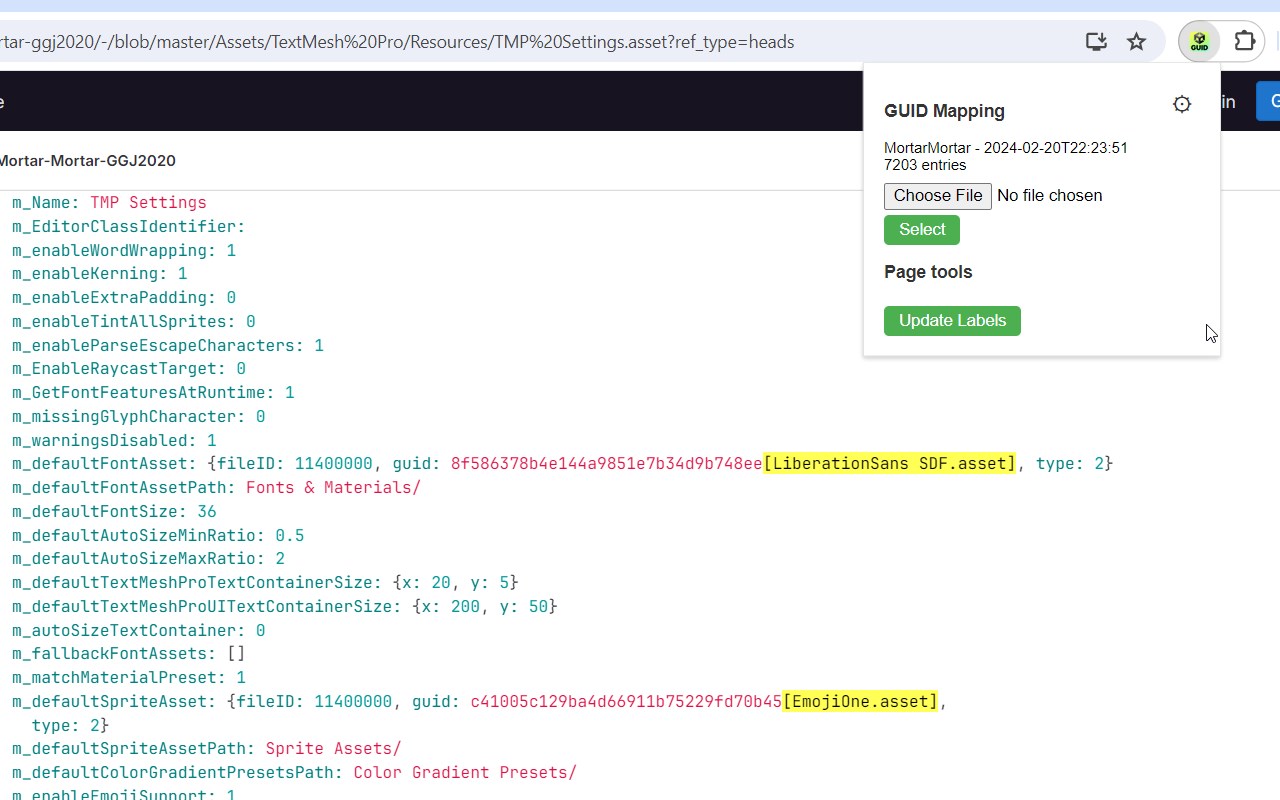The width and height of the screenshot is (1280, 800).
Task: Click the m_EditorClassIdentifier line
Action: [129, 227]
